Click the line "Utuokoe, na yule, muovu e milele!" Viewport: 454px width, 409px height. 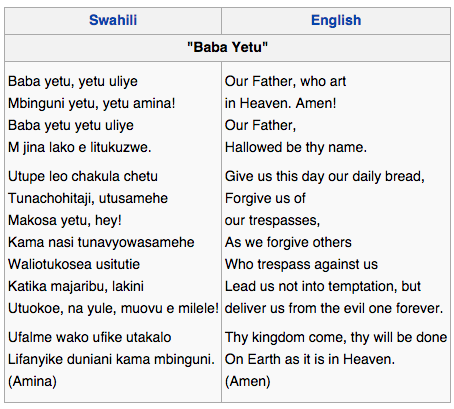pos(113,308)
